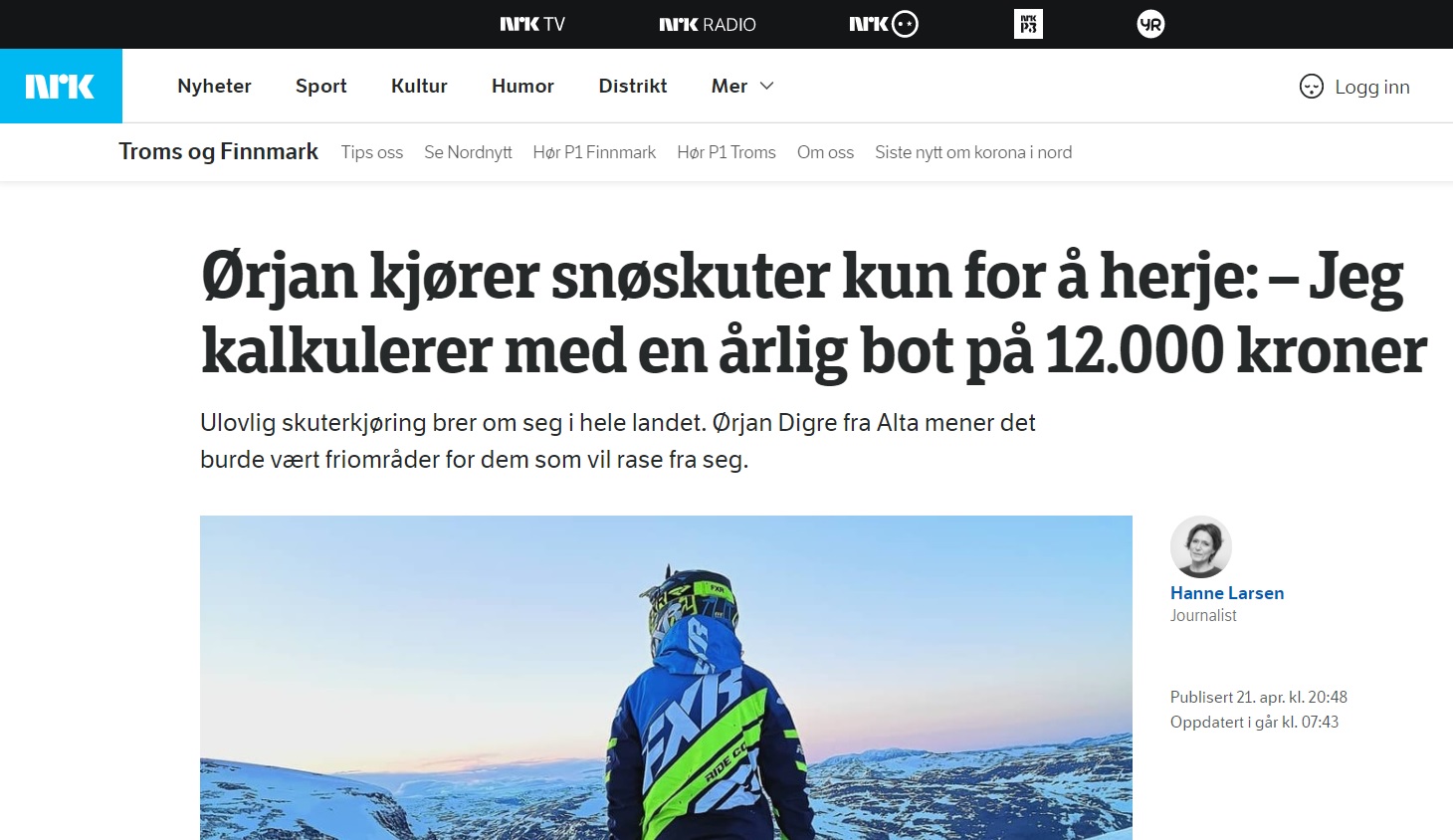Click the snowmobiler article image
This screenshot has width=1453, height=840.
click(x=666, y=678)
